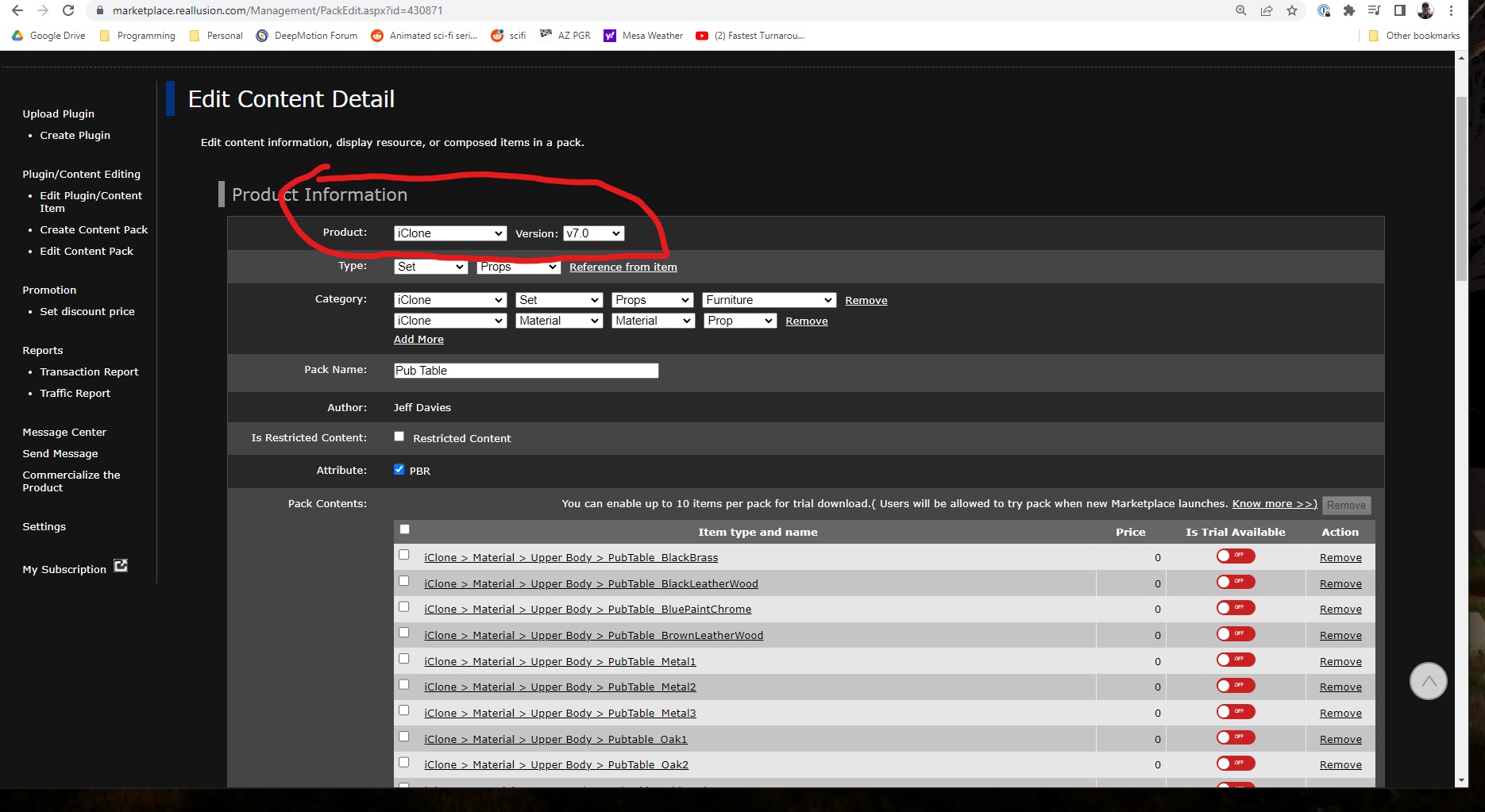Bookmark this page with the star icon
The height and width of the screenshot is (812, 1485).
click(1292, 10)
